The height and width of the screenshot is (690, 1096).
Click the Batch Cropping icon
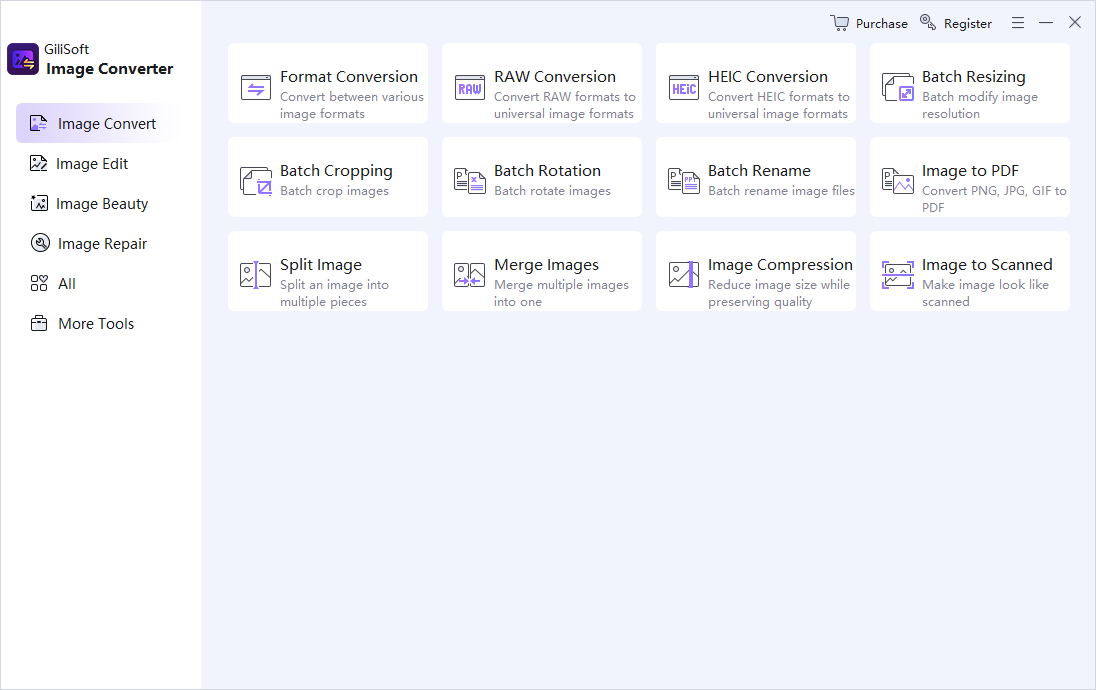256,181
